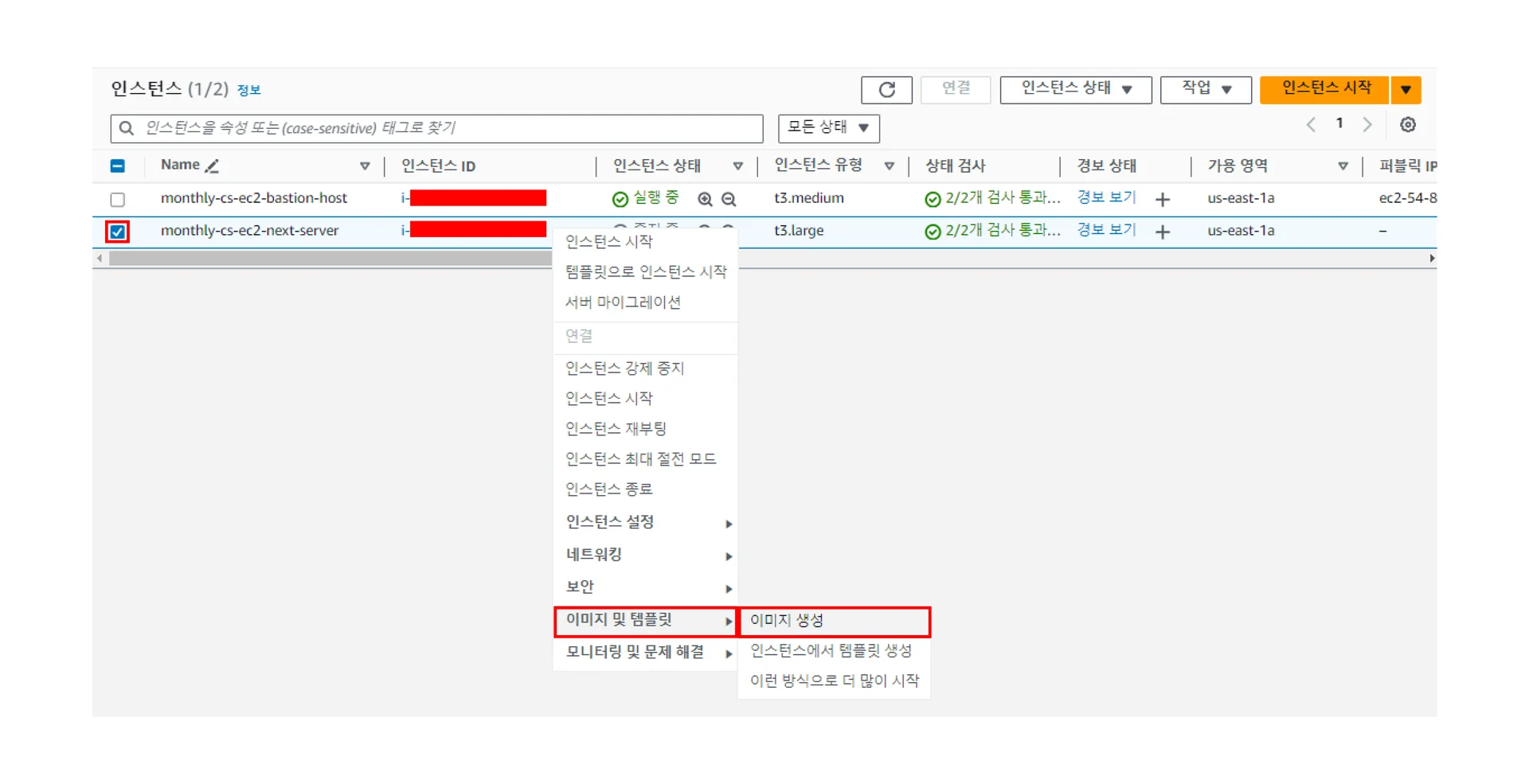1529x784 pixels.
Task: Expand 모니터링 및 문제 해결 submenu
Action: 645,653
